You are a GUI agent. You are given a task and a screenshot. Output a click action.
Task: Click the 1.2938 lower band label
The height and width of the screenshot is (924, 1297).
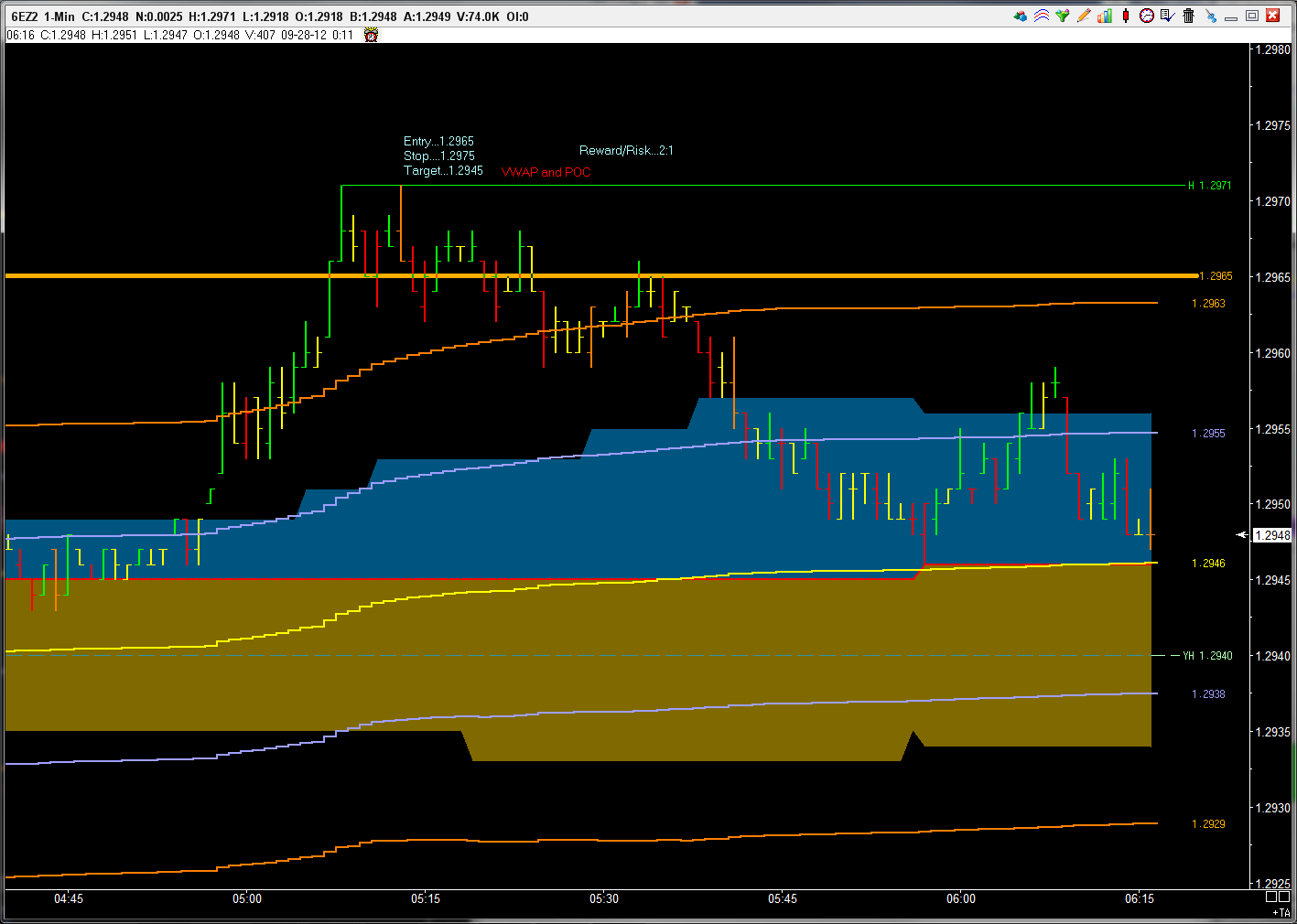pyautogui.click(x=1208, y=694)
